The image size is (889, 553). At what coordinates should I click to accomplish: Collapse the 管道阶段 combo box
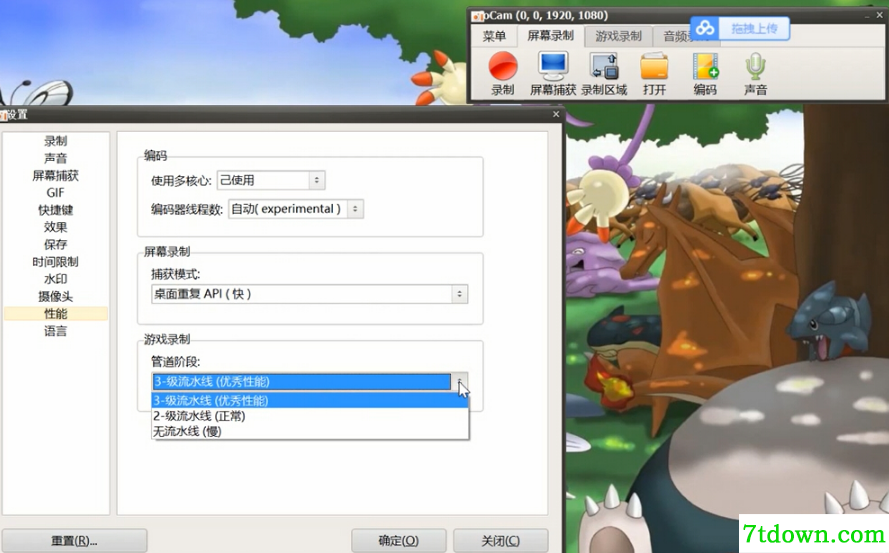click(x=310, y=382)
